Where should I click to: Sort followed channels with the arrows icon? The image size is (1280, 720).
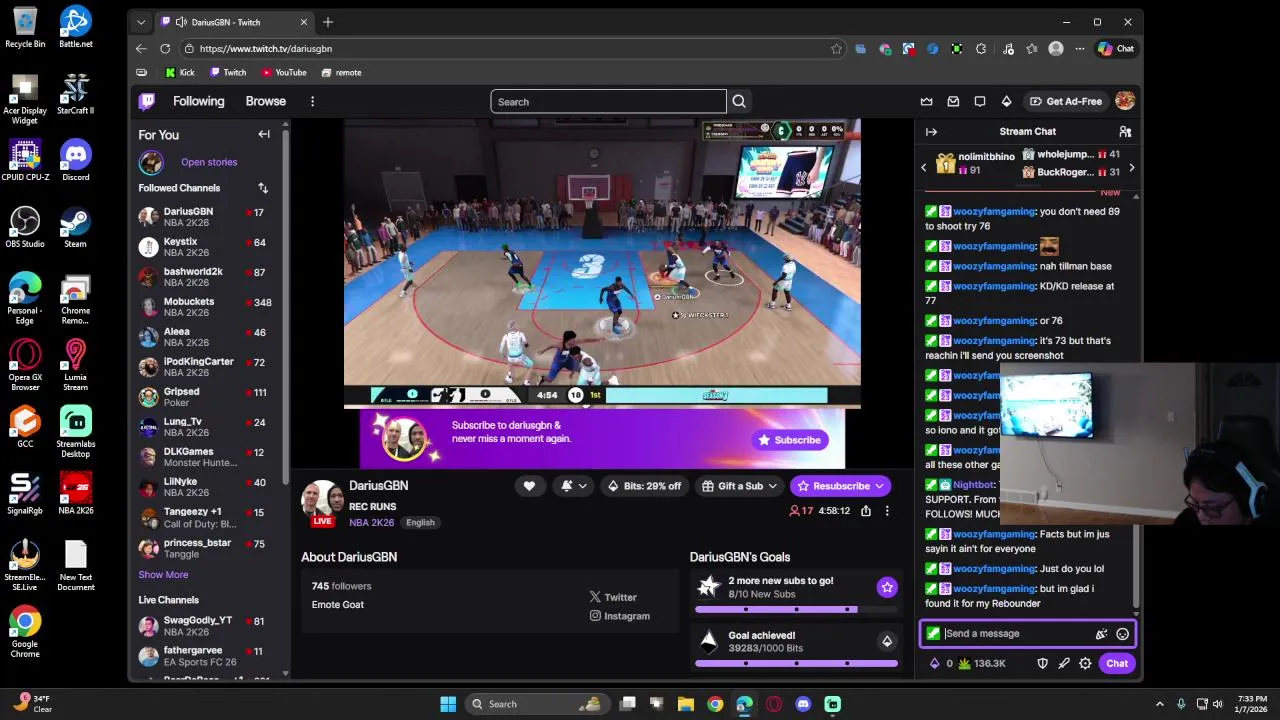[x=263, y=188]
